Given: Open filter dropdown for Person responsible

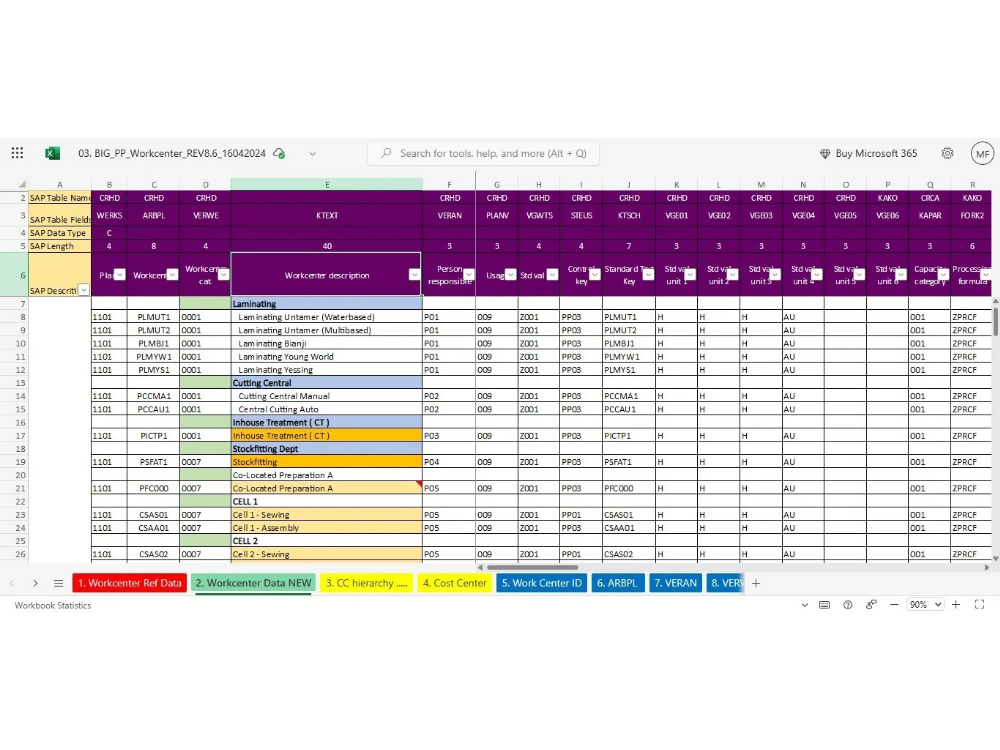Looking at the screenshot, I should (469, 275).
